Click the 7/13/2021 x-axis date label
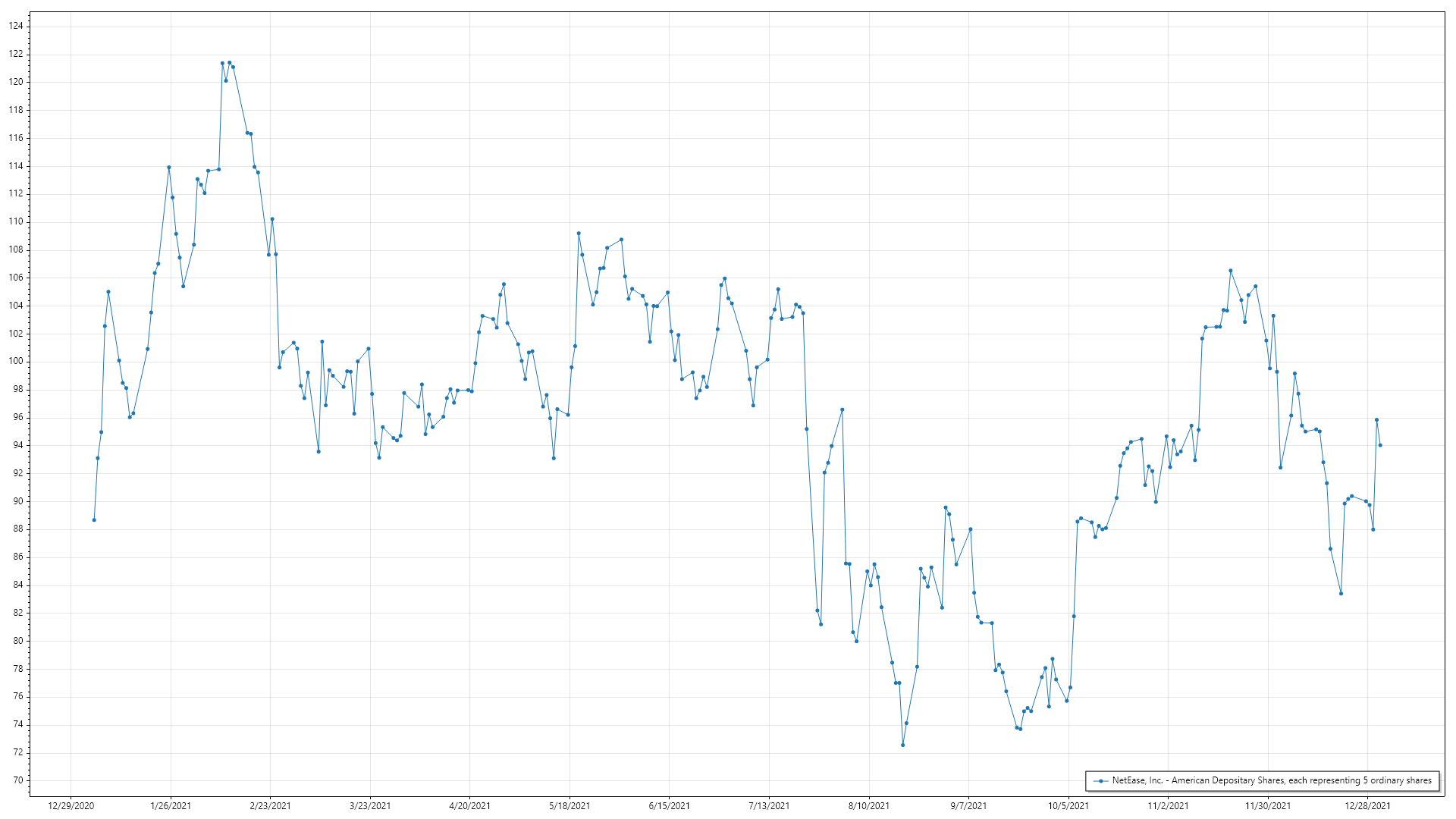The image size is (1456, 819). coord(769,805)
